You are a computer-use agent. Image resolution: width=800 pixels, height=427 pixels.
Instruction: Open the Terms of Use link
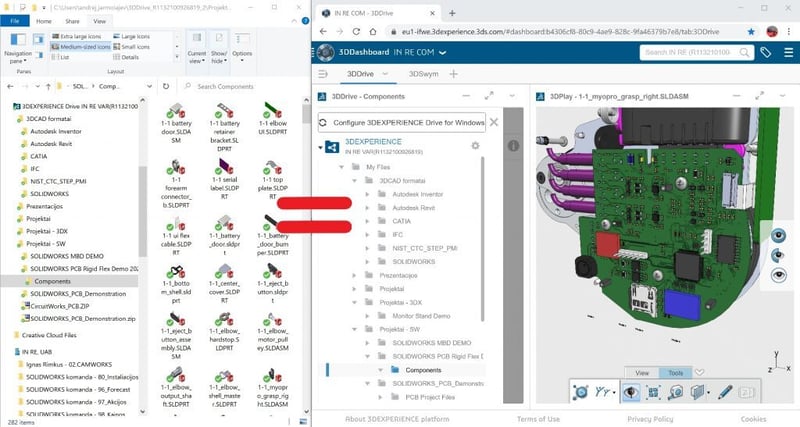click(538, 419)
